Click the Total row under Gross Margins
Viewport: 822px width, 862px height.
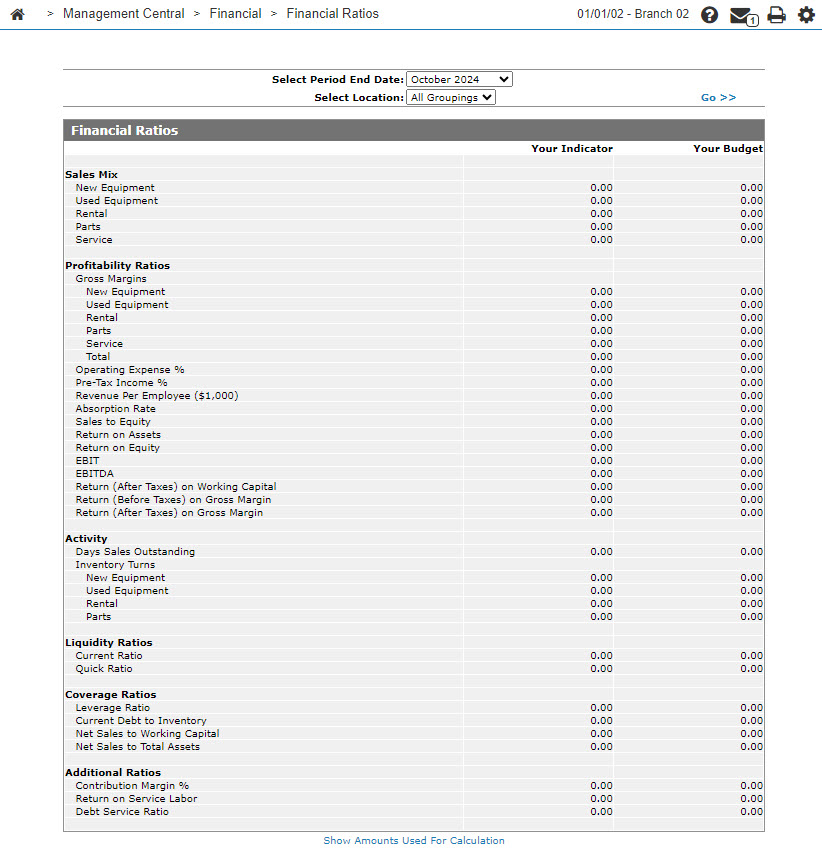98,357
